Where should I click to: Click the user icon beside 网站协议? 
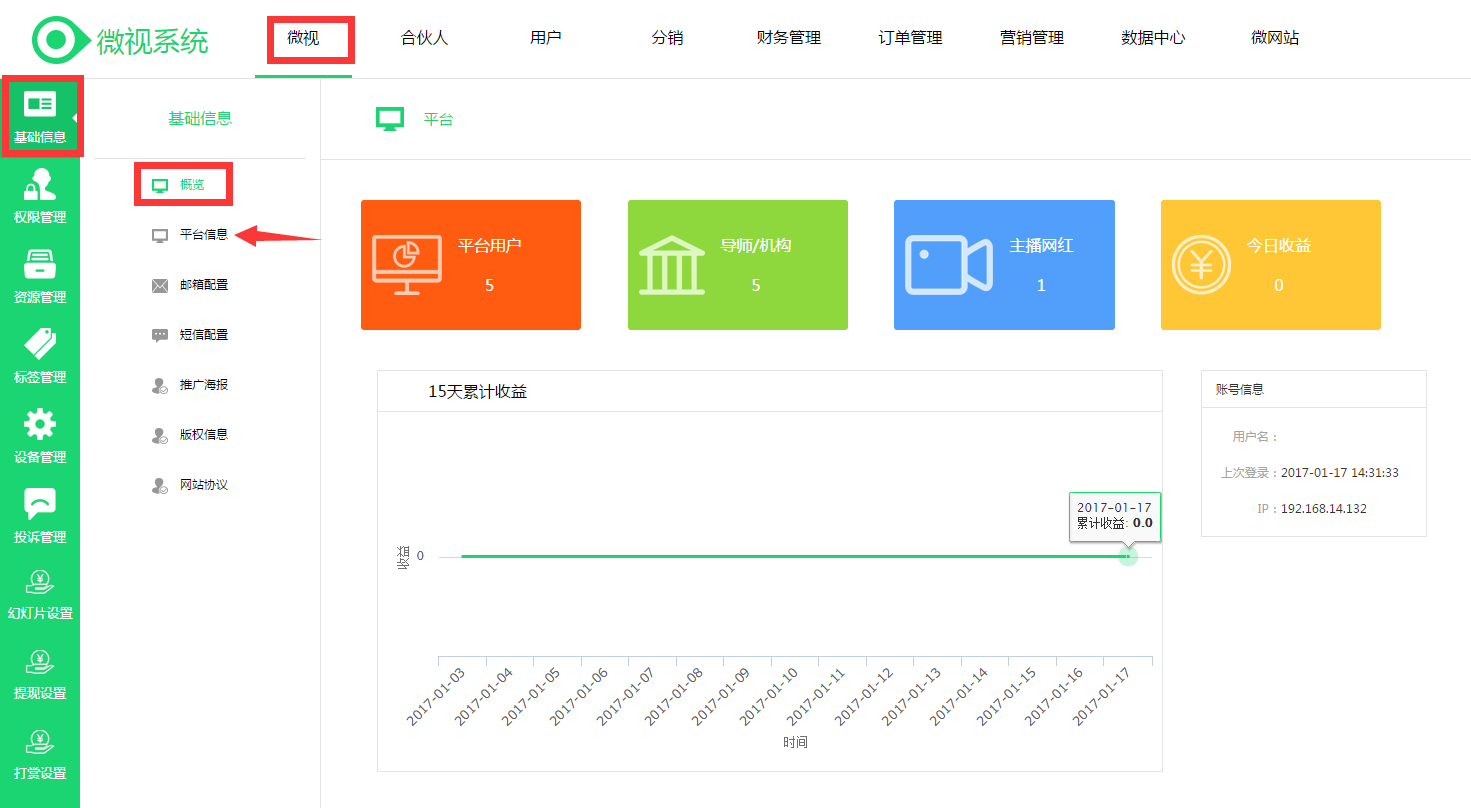click(160, 486)
